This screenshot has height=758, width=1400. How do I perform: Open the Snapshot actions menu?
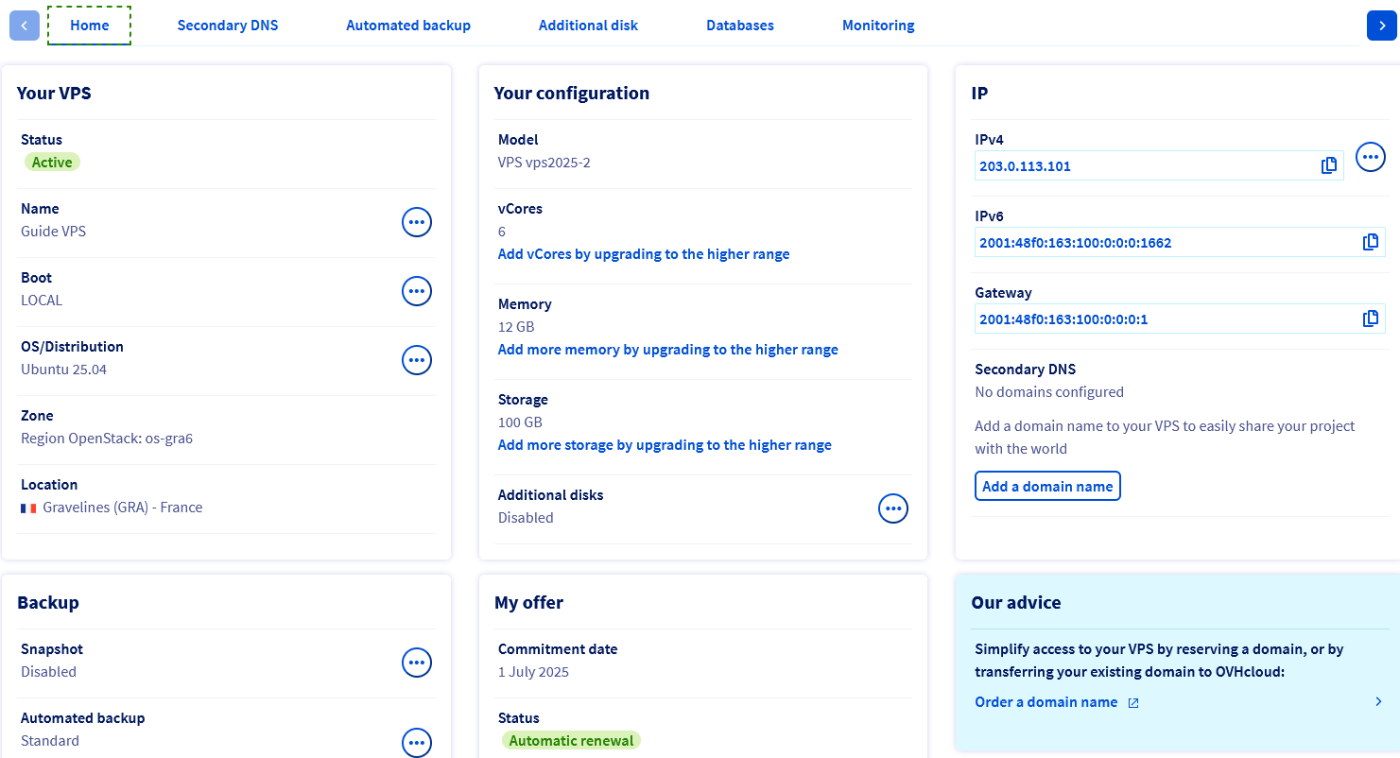416,662
